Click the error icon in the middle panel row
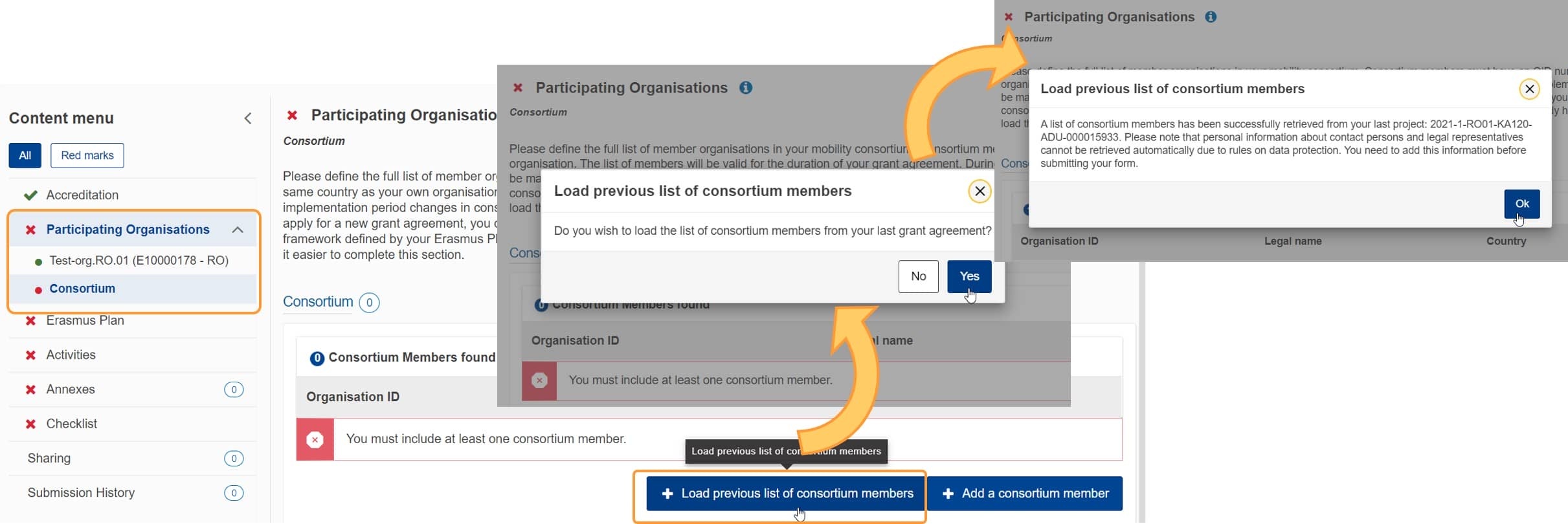This screenshot has height=524, width=1568. click(539, 380)
